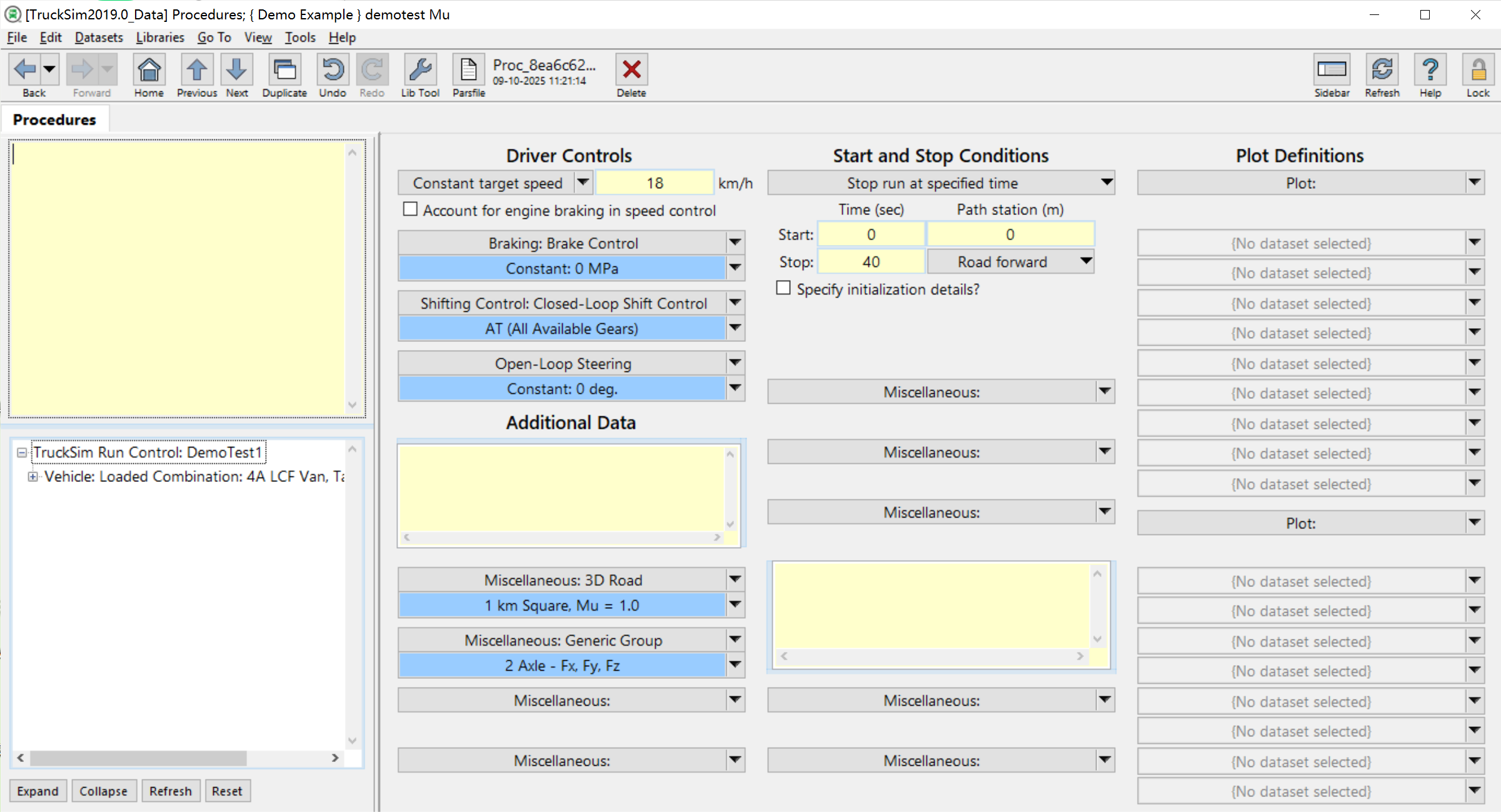Click tree panel horizontal scrollbar thumb
This screenshot has width=1501, height=812.
coord(138,758)
